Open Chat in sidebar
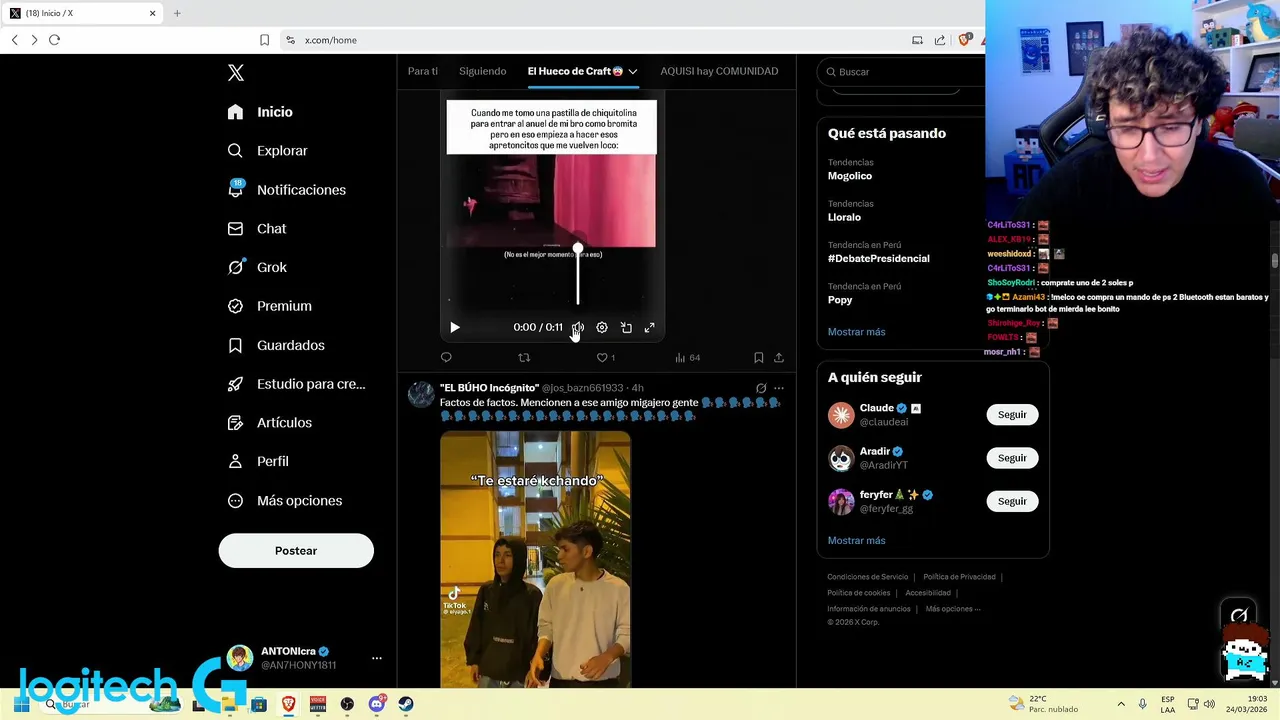The width and height of the screenshot is (1280, 720). tap(257, 229)
